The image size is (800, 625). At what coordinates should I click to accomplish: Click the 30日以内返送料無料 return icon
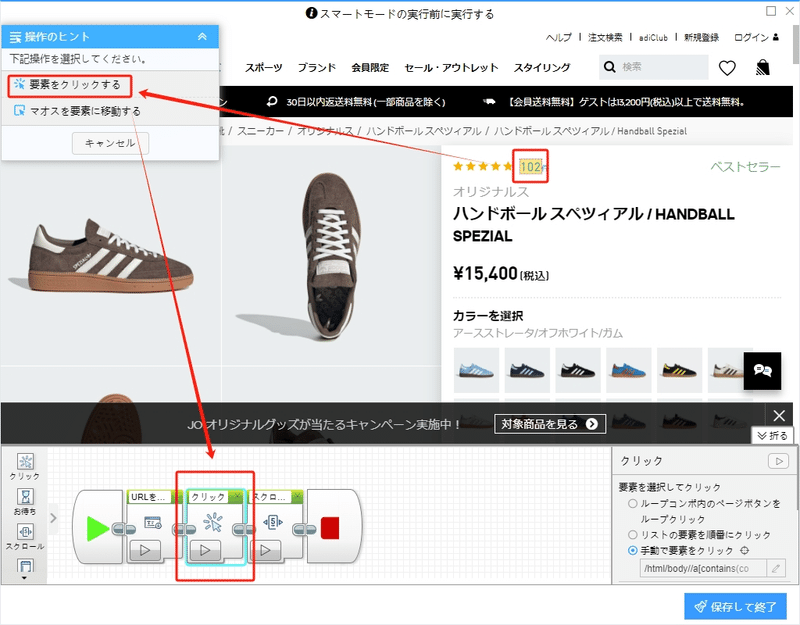coord(272,102)
